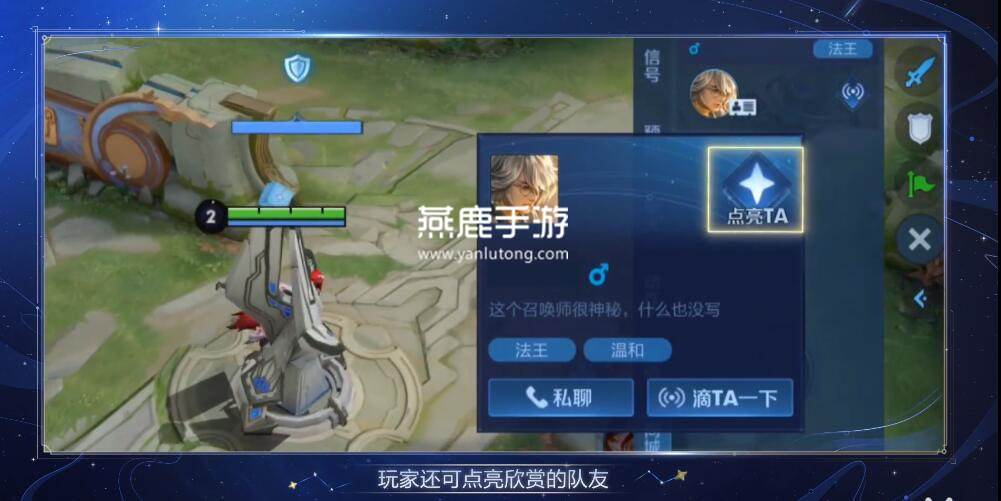This screenshot has width=1001, height=501.
Task: Switch to the 信号 tab
Action: coord(652,66)
